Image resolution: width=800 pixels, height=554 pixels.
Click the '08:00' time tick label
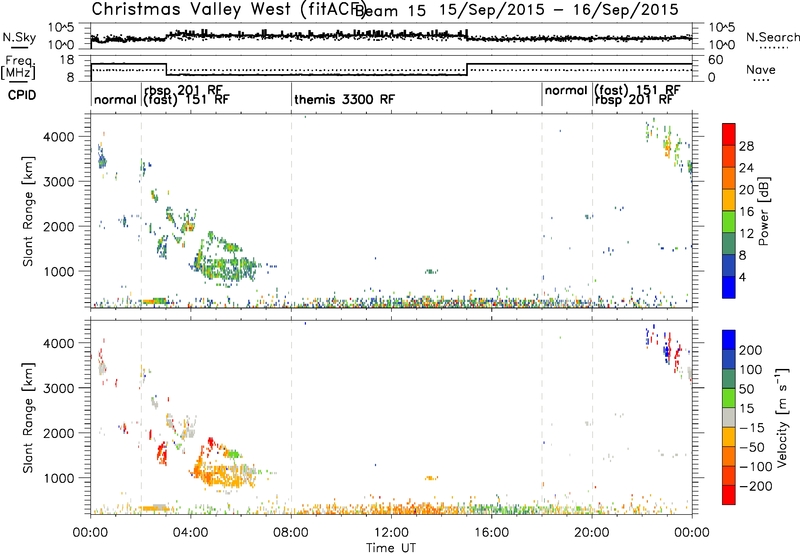pos(291,533)
